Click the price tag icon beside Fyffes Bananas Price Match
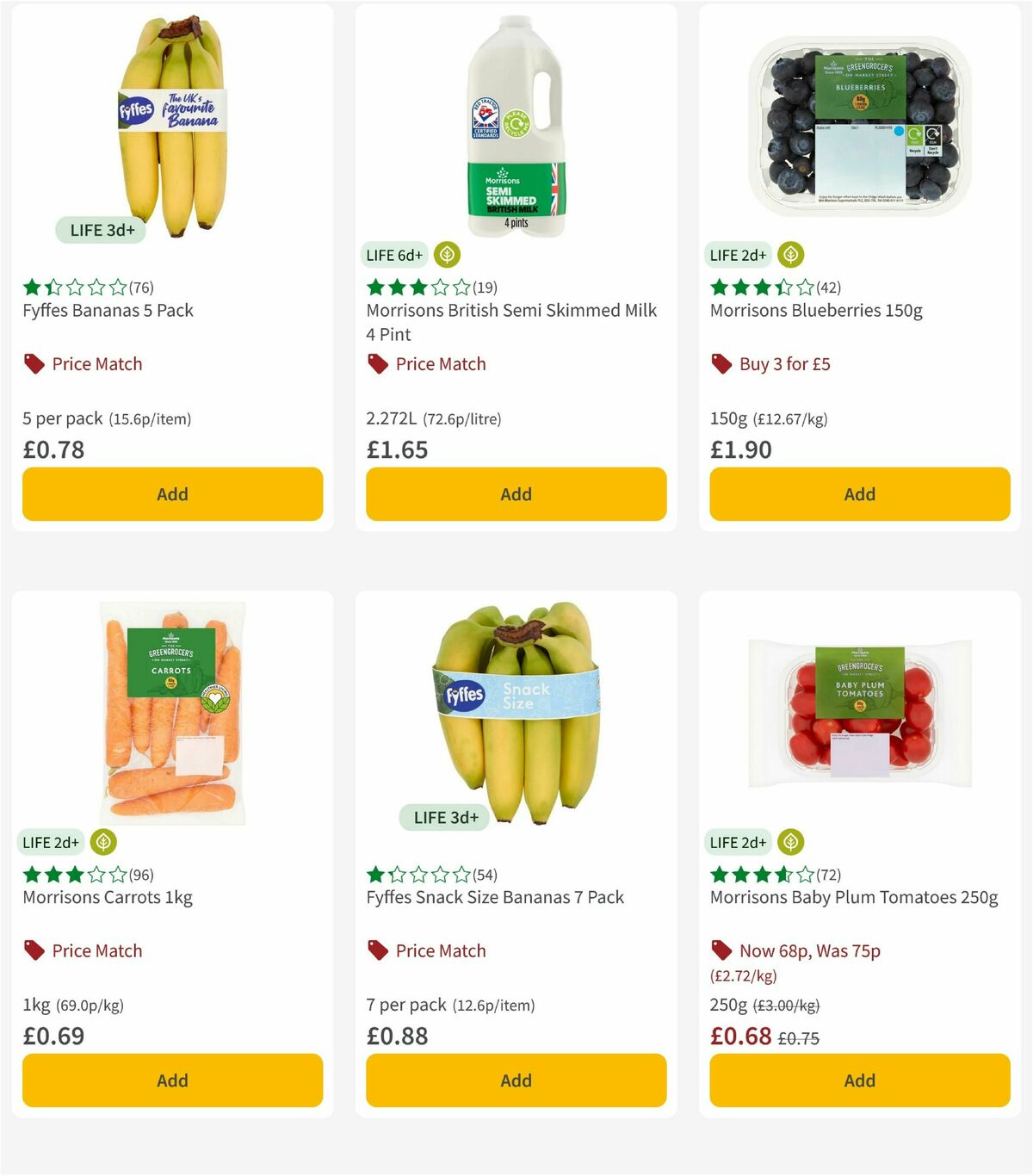Viewport: 1033px width, 1176px height. tap(33, 363)
